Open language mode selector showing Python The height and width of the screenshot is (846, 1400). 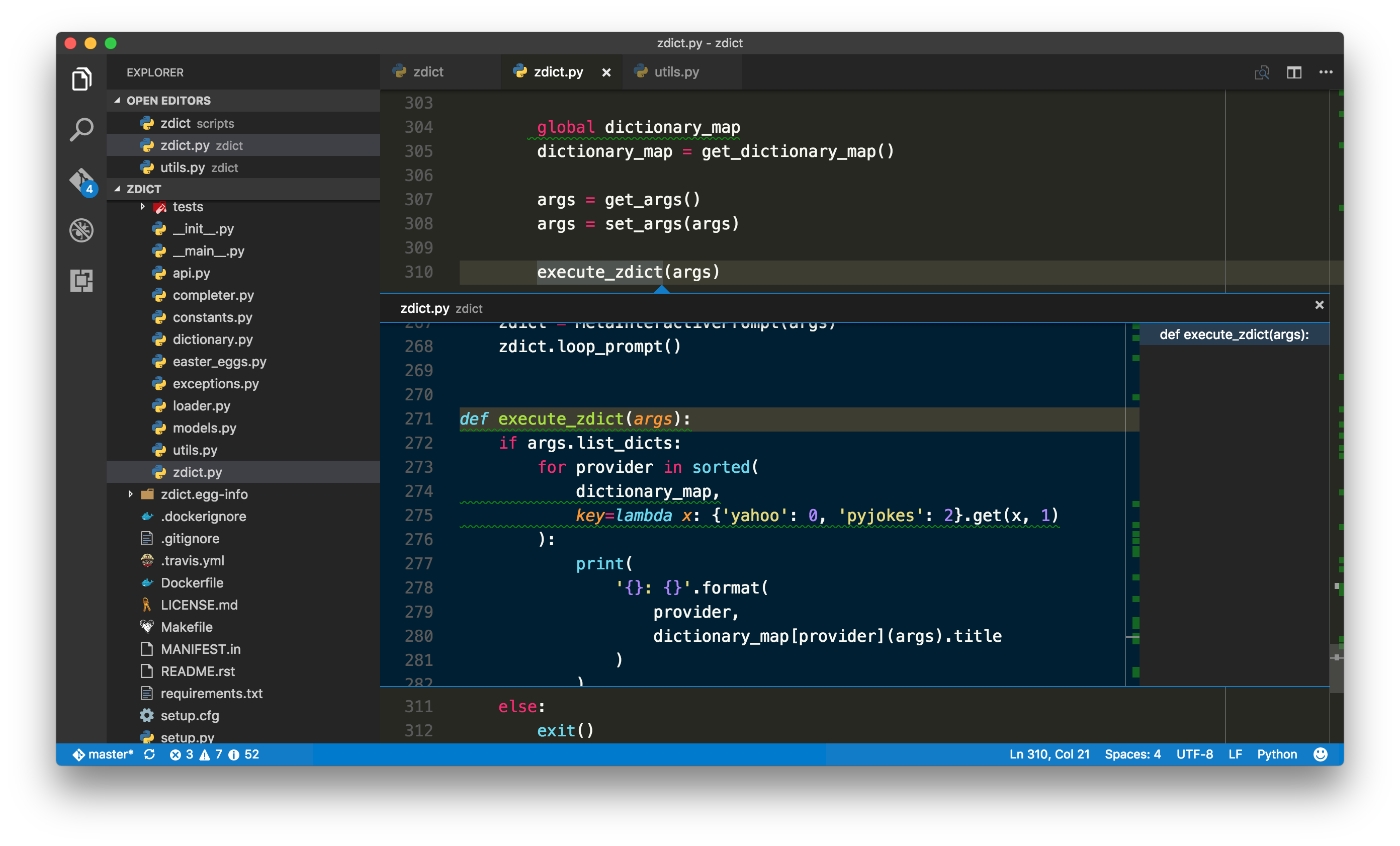point(1277,754)
